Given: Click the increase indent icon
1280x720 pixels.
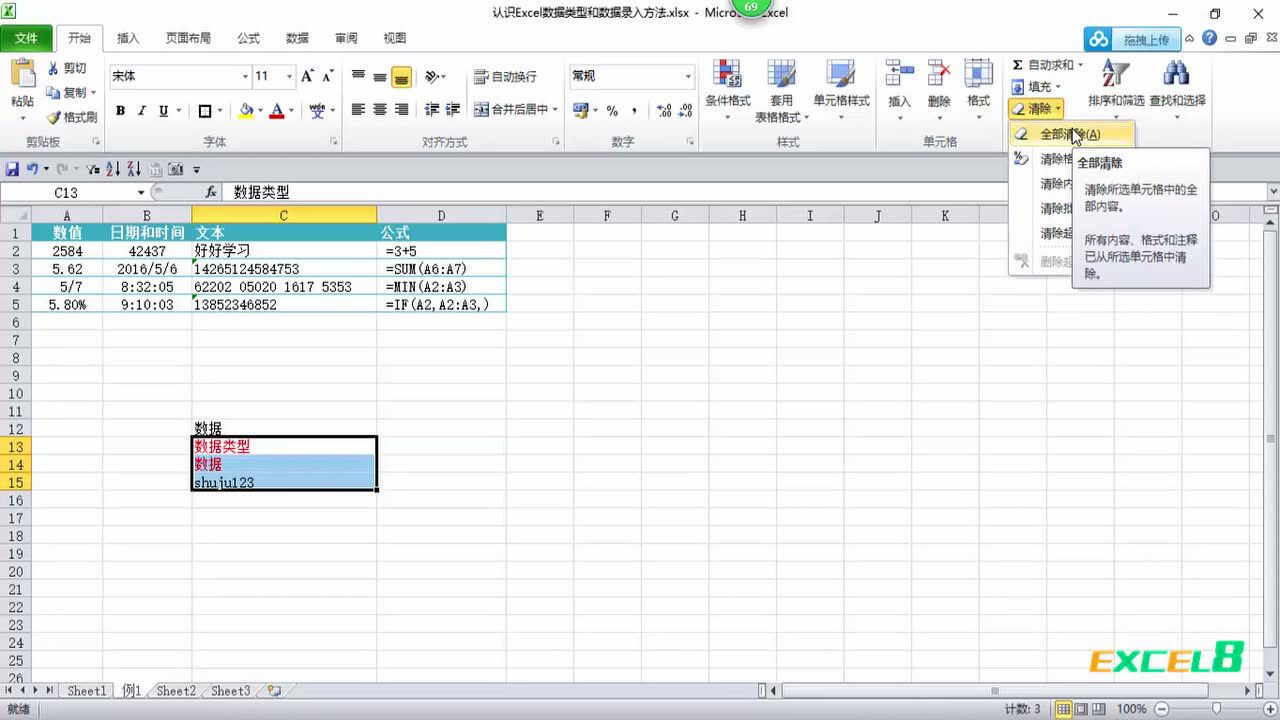Looking at the screenshot, I should point(453,110).
